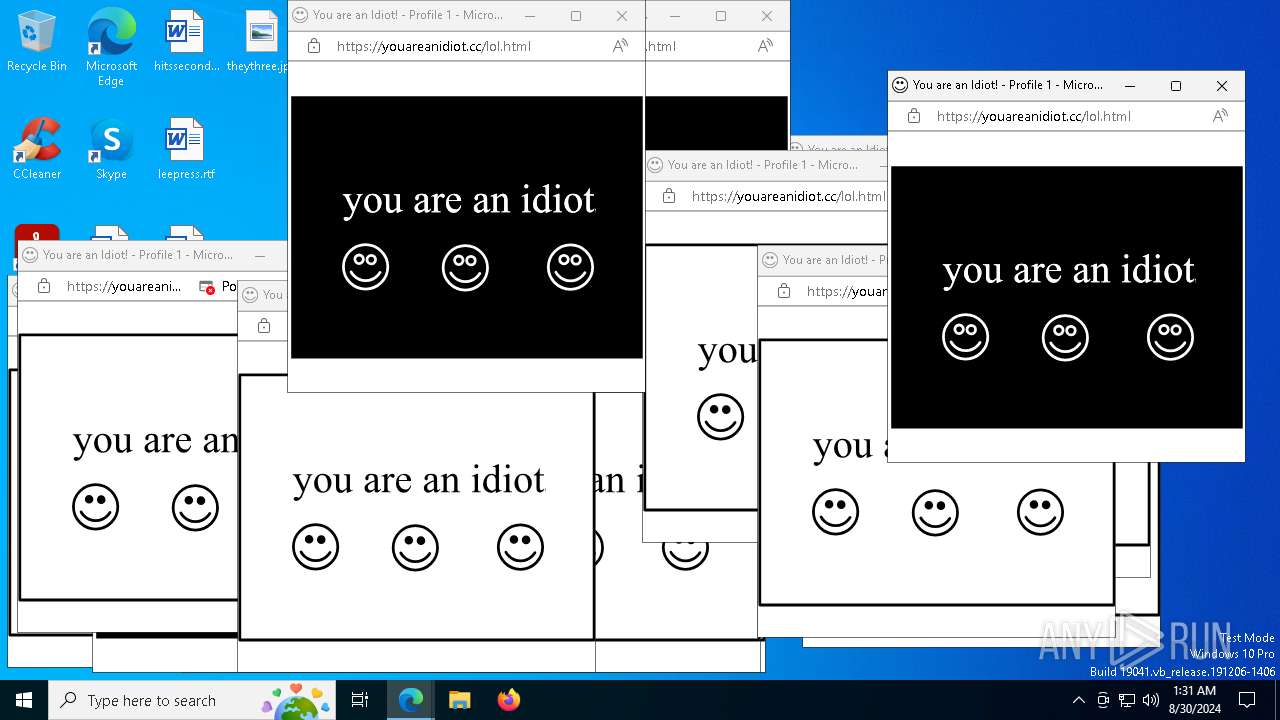1280x720 pixels.
Task: Open the network icon in system tray
Action: [x=1127, y=700]
